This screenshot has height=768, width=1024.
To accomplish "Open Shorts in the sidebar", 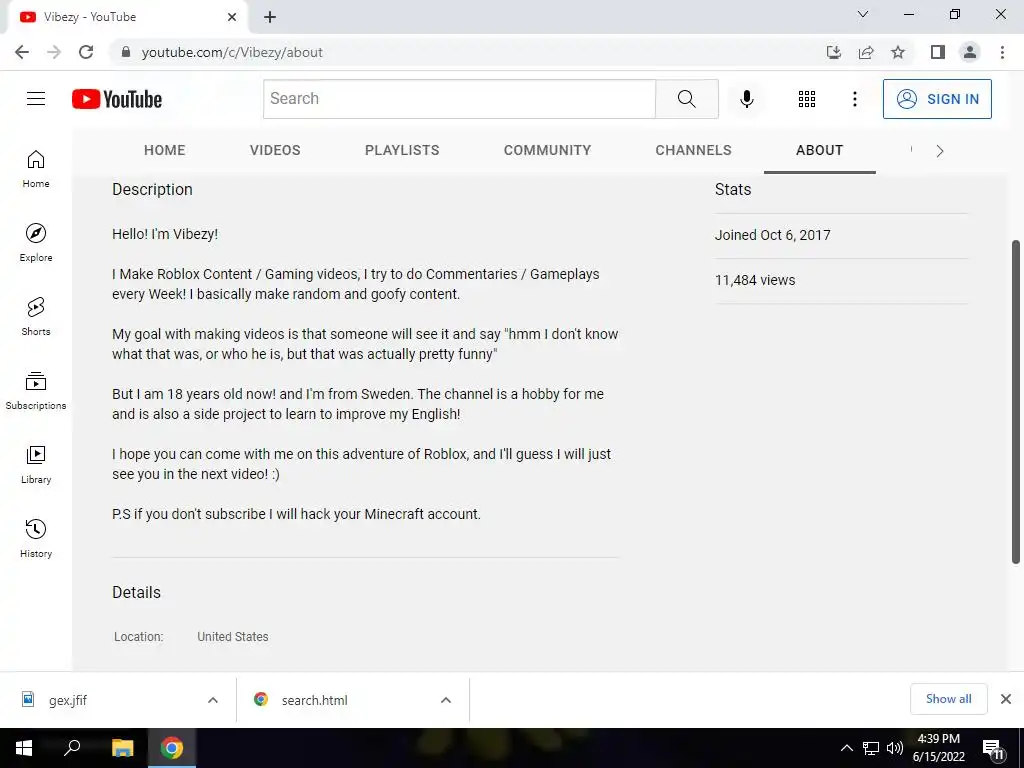I will coord(36,317).
